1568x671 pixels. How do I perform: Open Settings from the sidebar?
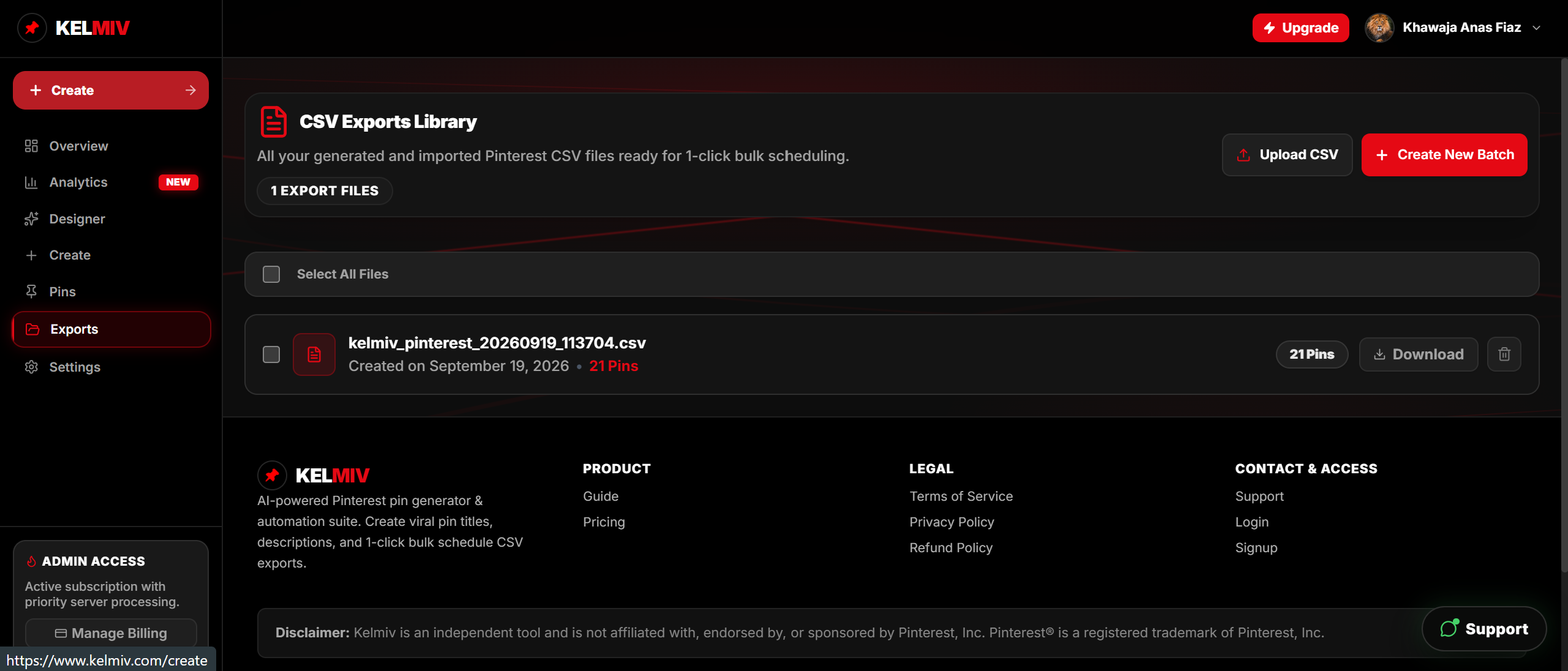(111, 367)
